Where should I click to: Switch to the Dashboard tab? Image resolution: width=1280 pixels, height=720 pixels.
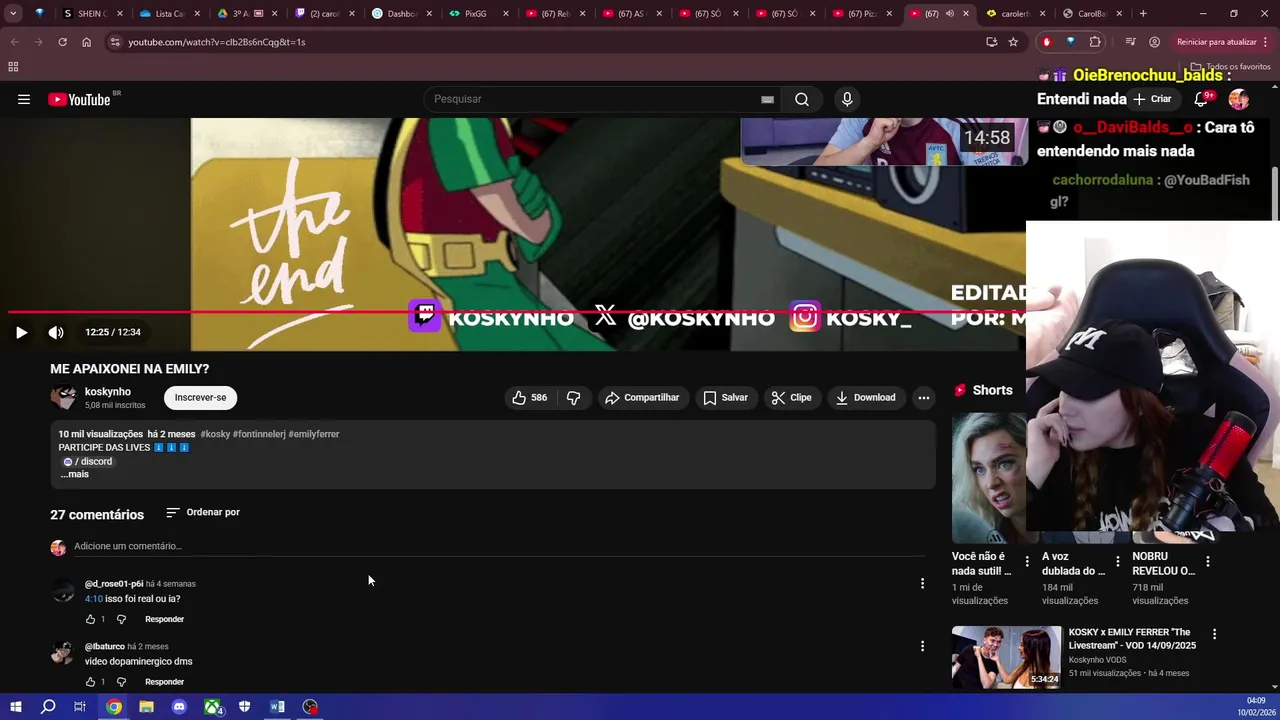(x=402, y=14)
